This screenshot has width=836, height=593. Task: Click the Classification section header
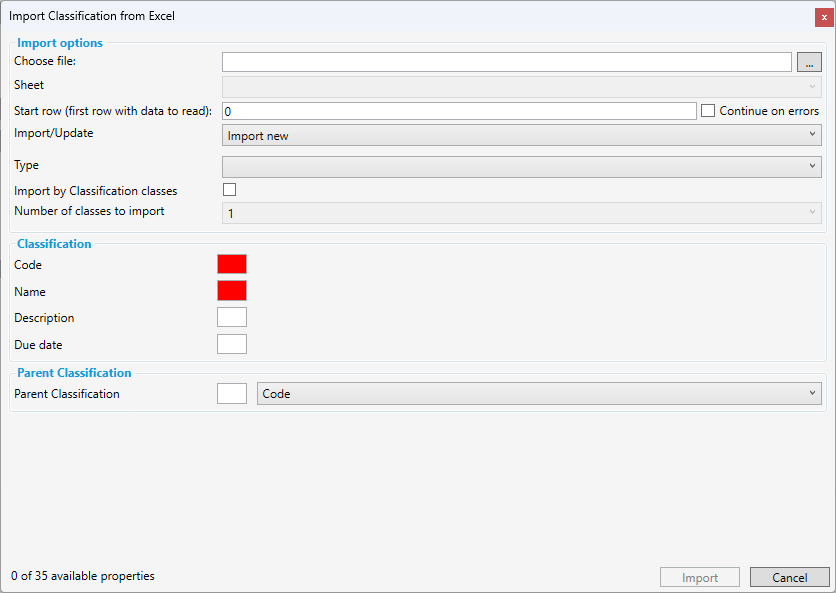point(54,243)
